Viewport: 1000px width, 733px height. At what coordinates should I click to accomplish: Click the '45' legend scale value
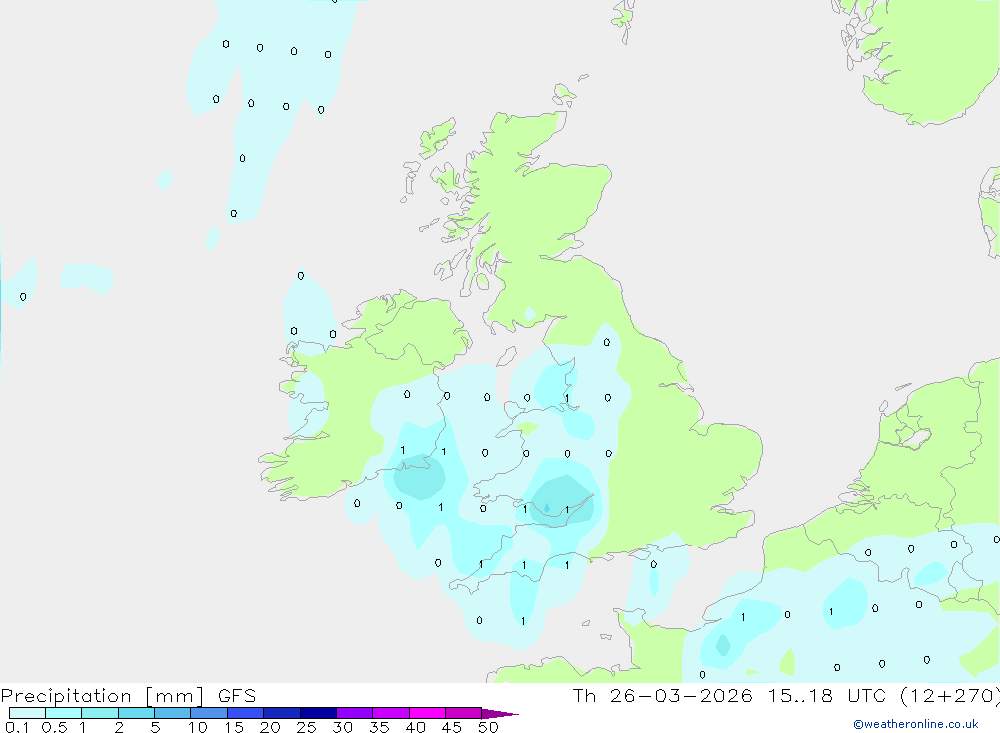[x=452, y=727]
